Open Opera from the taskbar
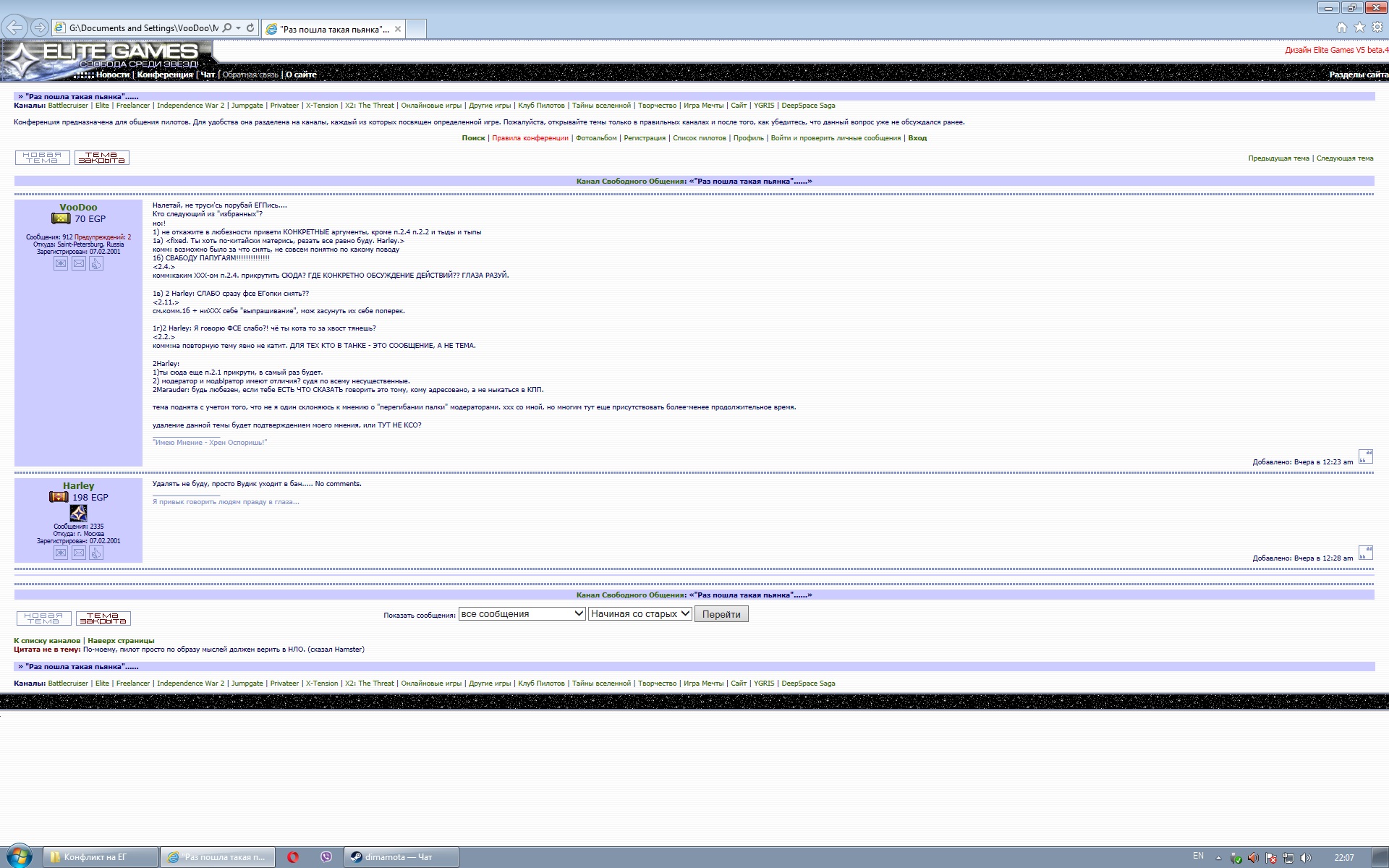Image resolution: width=1389 pixels, height=868 pixels. pyautogui.click(x=293, y=857)
